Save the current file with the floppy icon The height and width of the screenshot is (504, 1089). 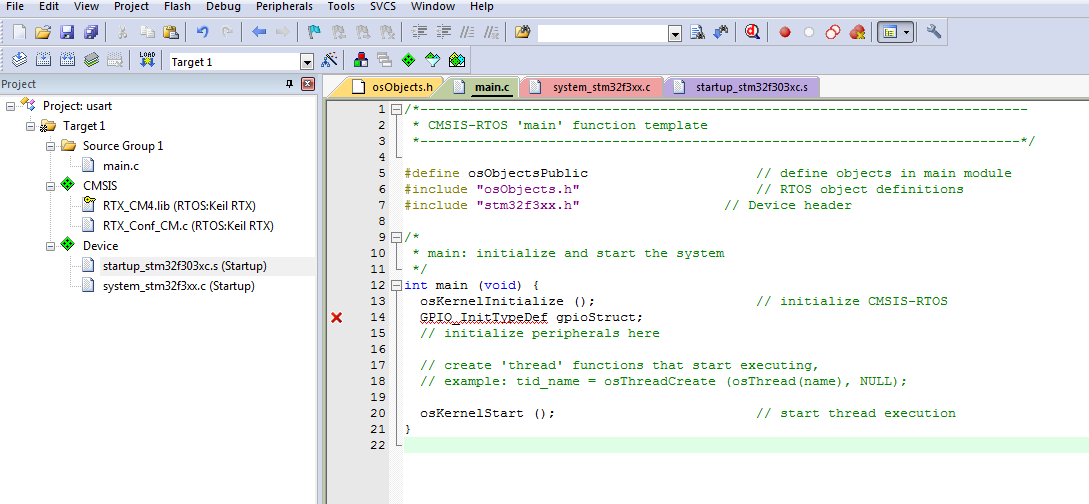67,32
